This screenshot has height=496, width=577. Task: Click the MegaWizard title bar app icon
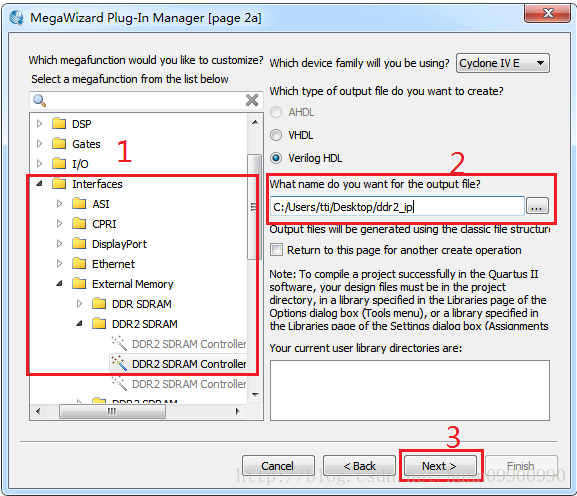point(17,18)
